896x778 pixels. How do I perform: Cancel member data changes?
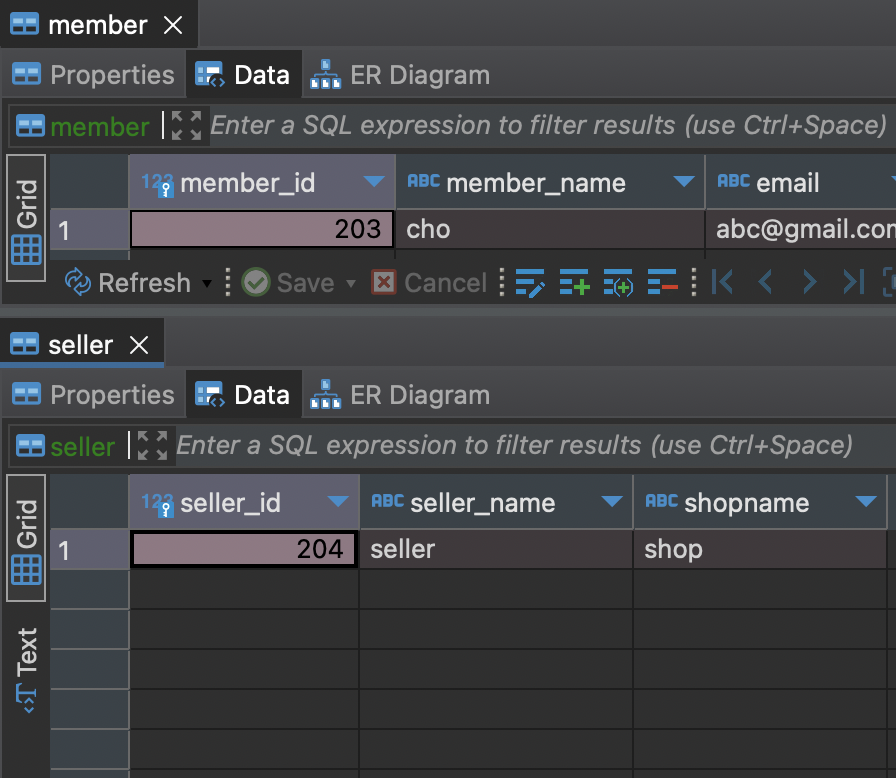pos(429,283)
